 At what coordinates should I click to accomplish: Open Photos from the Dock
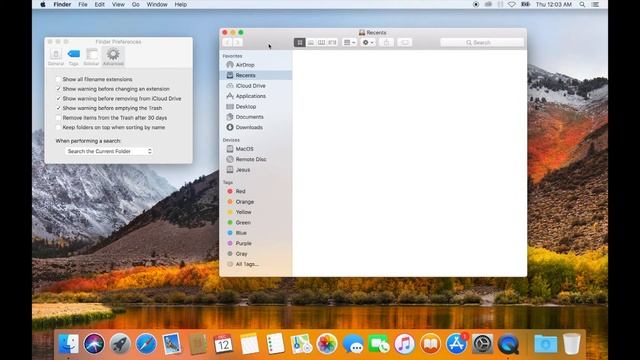tap(327, 344)
